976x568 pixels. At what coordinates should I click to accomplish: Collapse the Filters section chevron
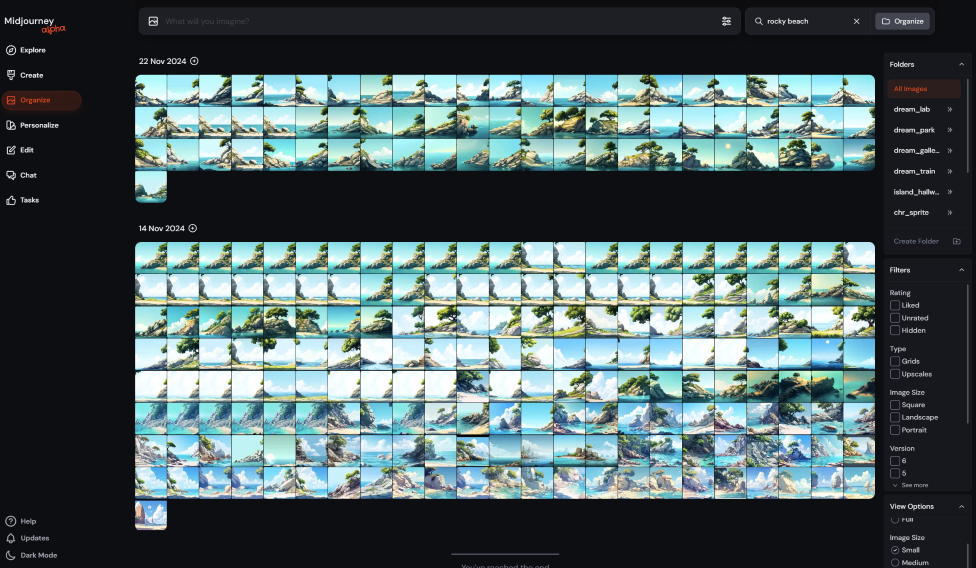point(961,270)
